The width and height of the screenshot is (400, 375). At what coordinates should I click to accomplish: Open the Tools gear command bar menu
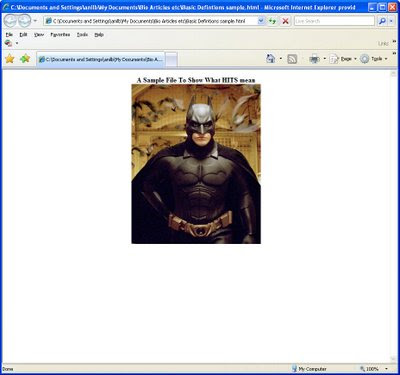(x=374, y=59)
